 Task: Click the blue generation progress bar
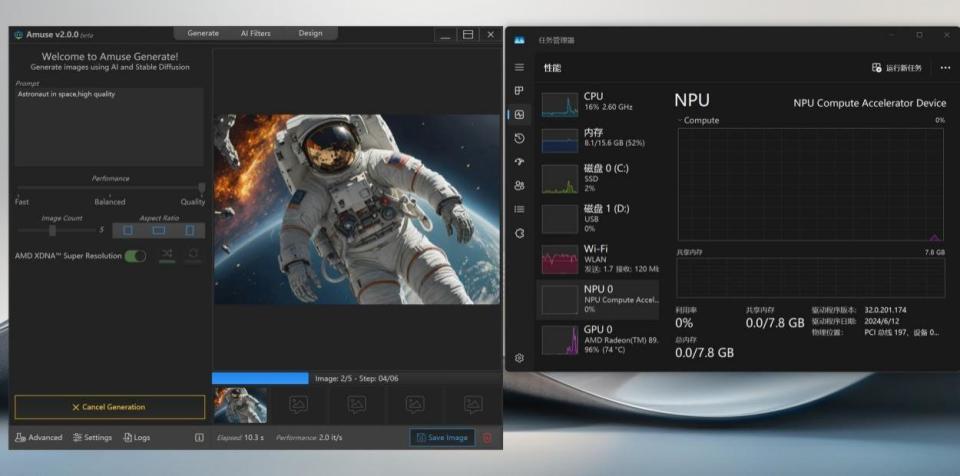(260, 379)
